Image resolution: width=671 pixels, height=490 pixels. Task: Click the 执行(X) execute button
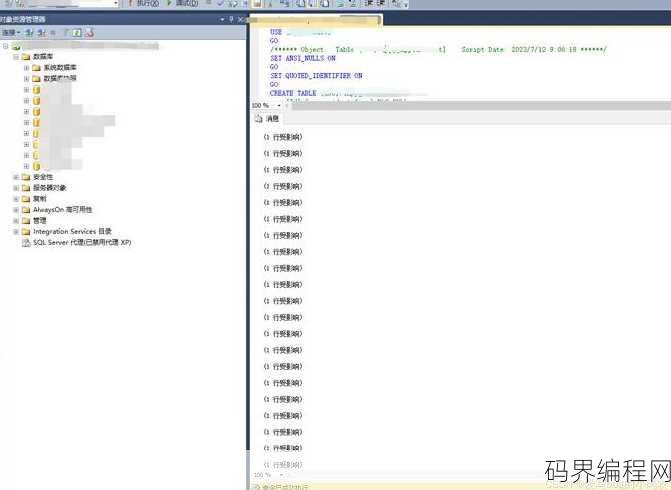pyautogui.click(x=144, y=3)
